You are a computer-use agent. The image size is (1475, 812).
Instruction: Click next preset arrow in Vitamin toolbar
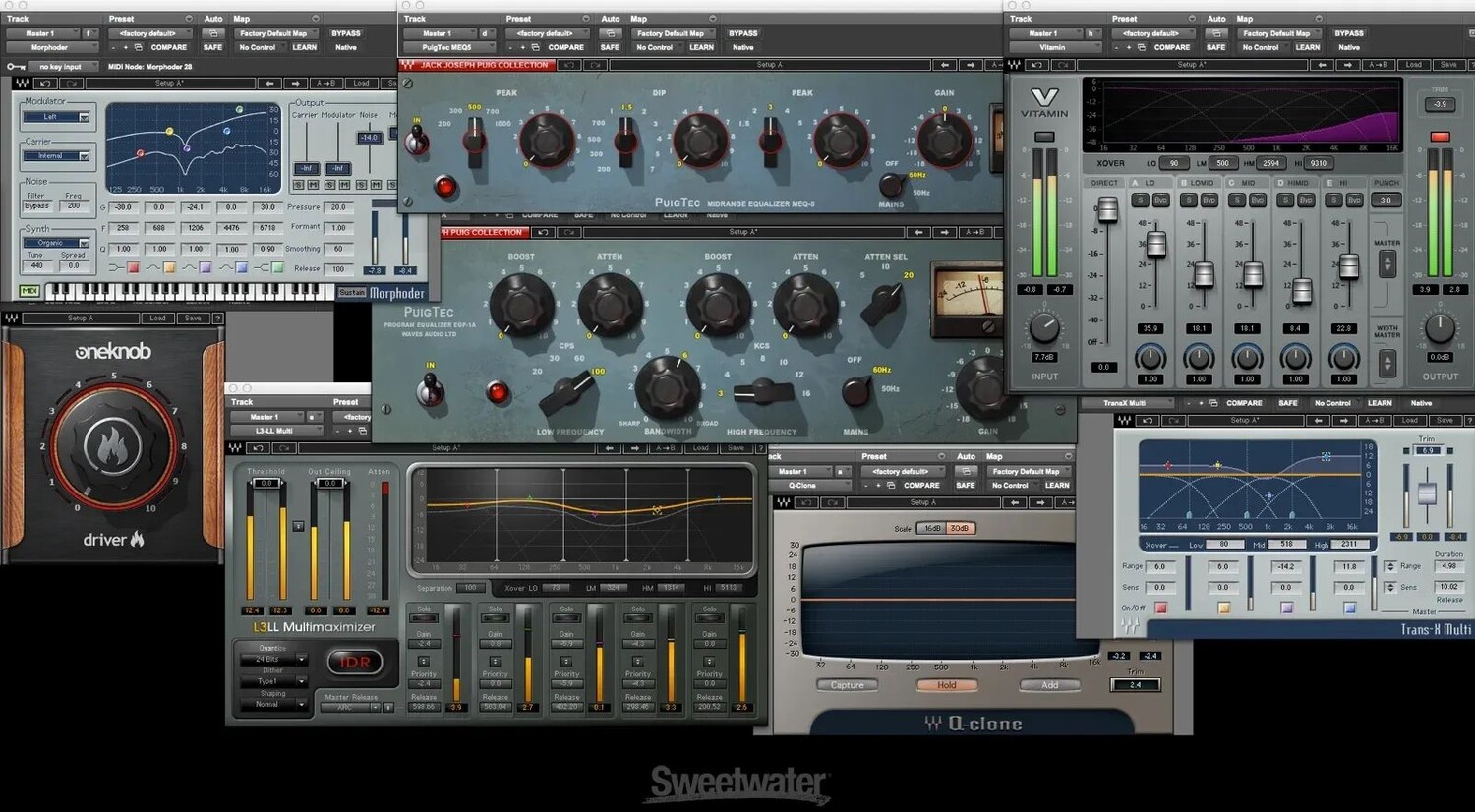click(1347, 65)
